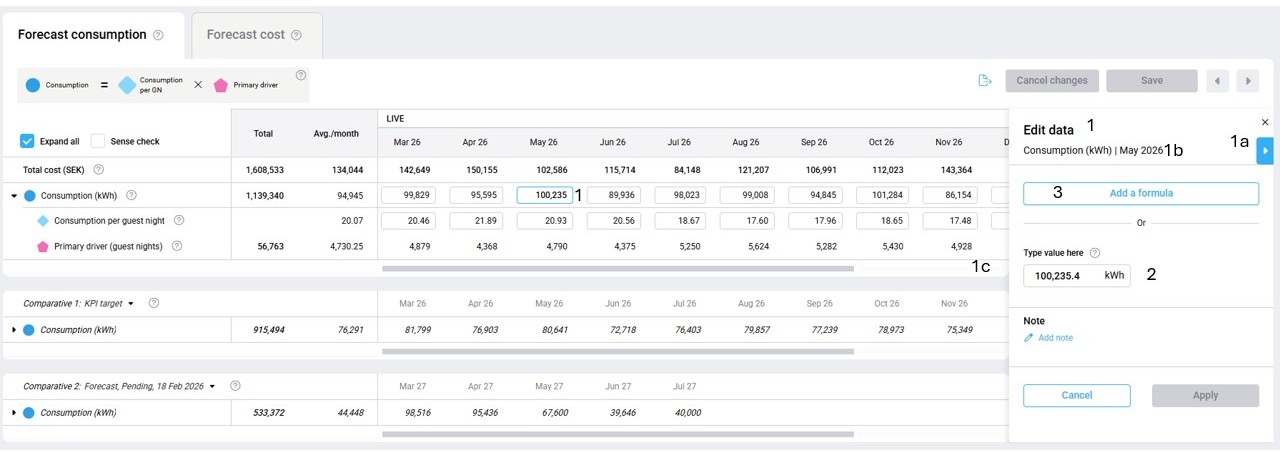The width and height of the screenshot is (1280, 453).
Task: Open the Comparative 1: KPI target dropdown
Action: point(131,303)
